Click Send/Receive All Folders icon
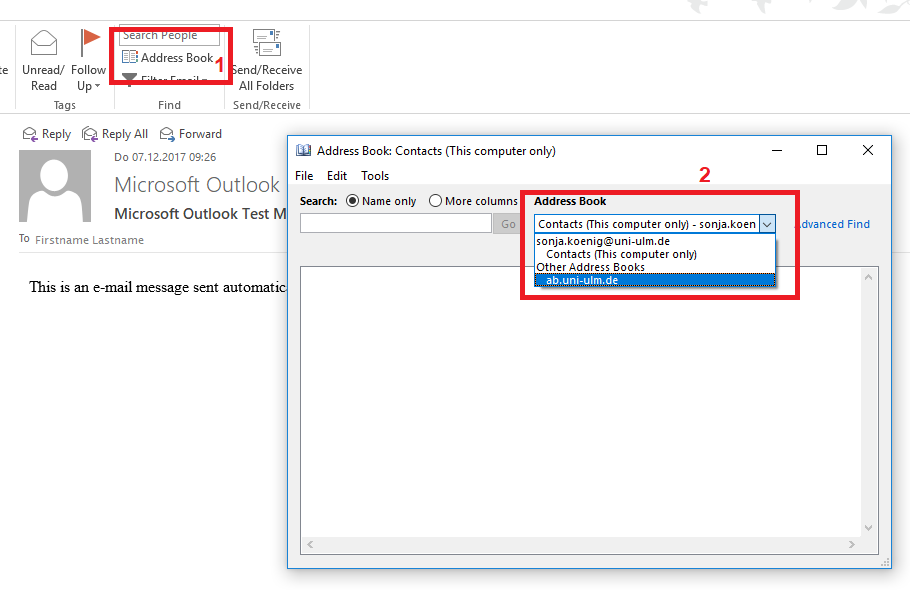 click(x=267, y=44)
